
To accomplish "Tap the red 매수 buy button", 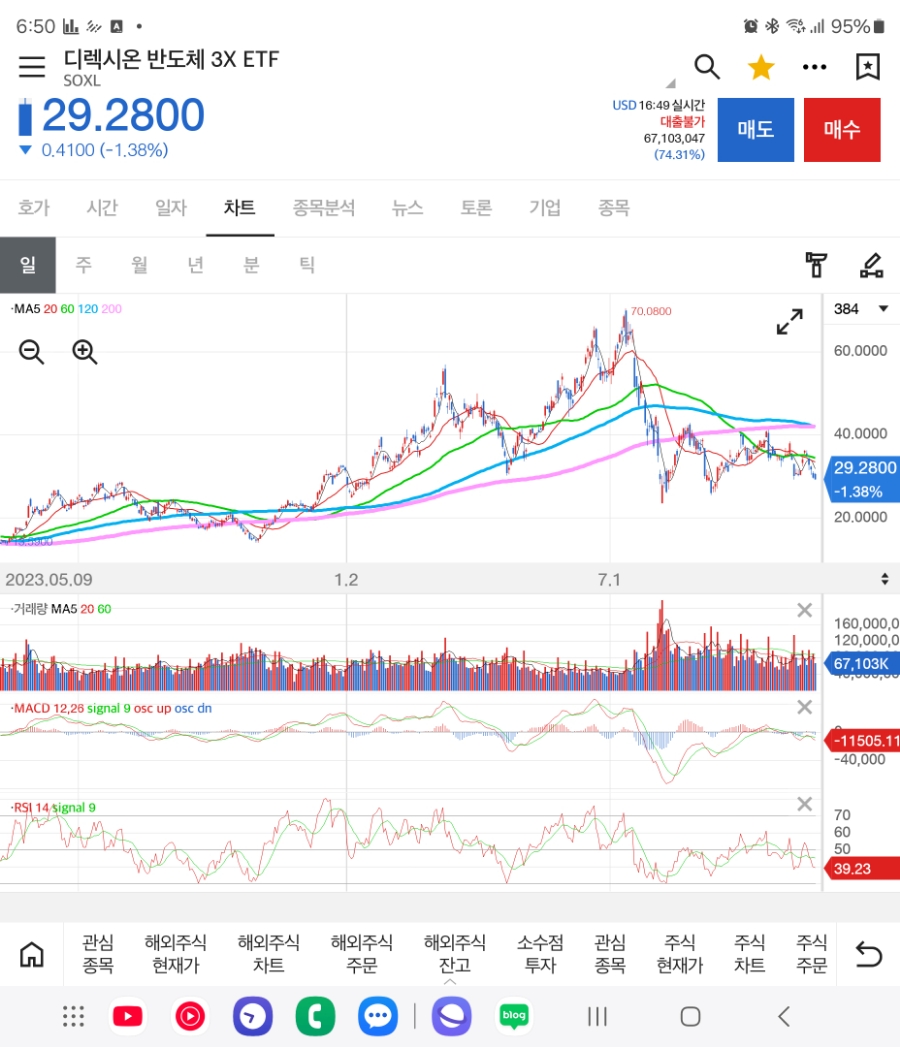I will (x=842, y=130).
